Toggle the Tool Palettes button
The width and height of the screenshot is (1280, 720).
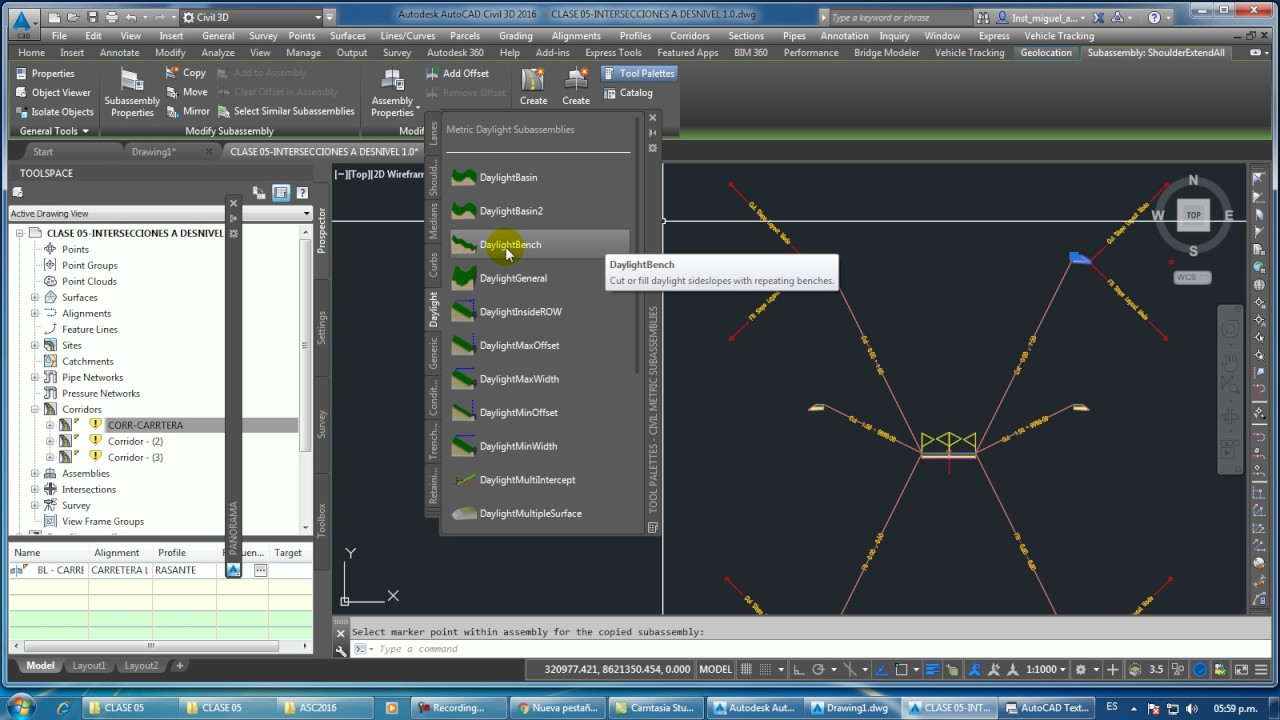click(638, 73)
